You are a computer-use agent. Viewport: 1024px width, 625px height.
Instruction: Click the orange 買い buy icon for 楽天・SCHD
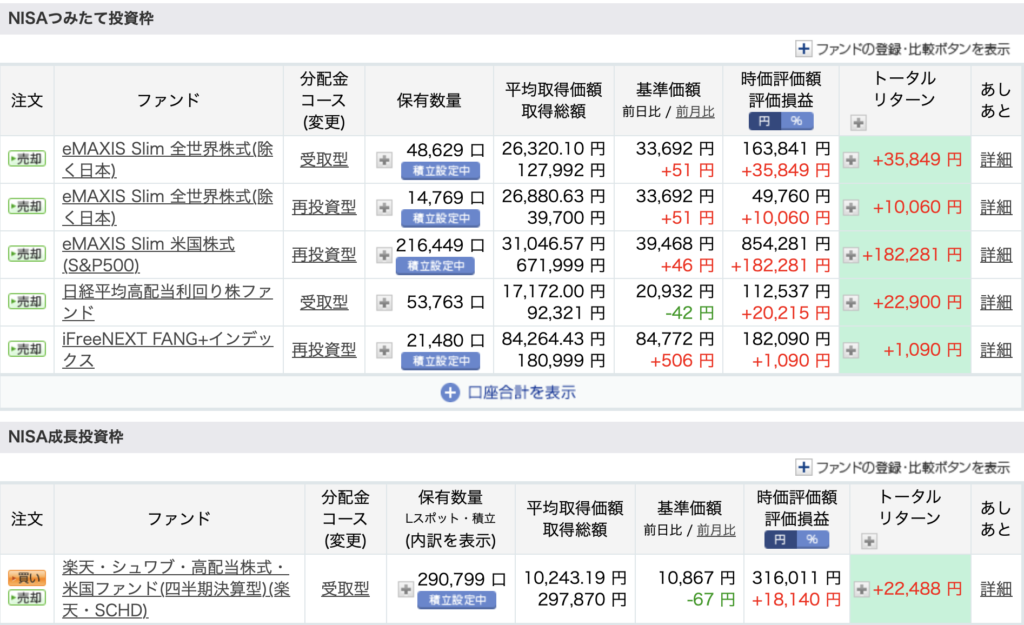click(x=27, y=578)
